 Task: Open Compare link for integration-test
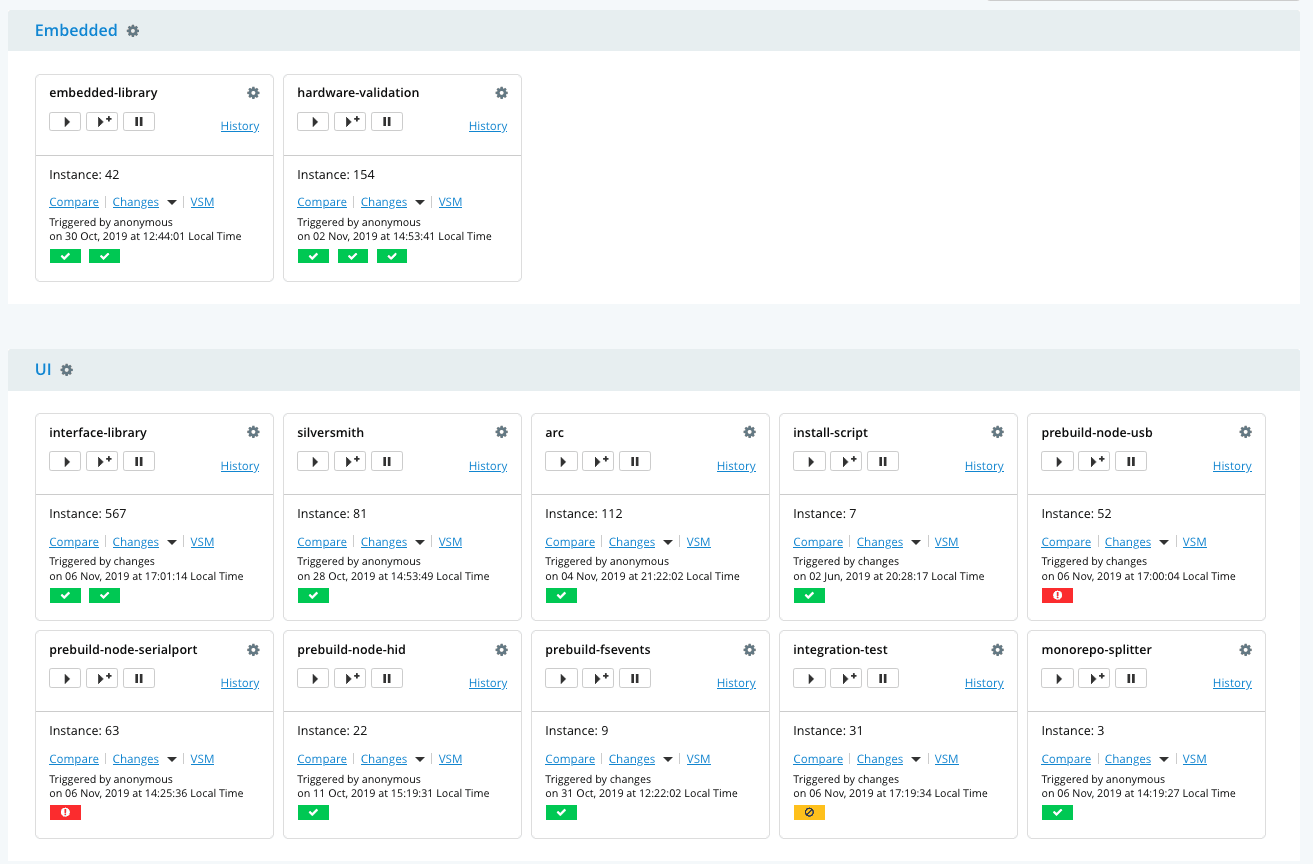point(818,759)
